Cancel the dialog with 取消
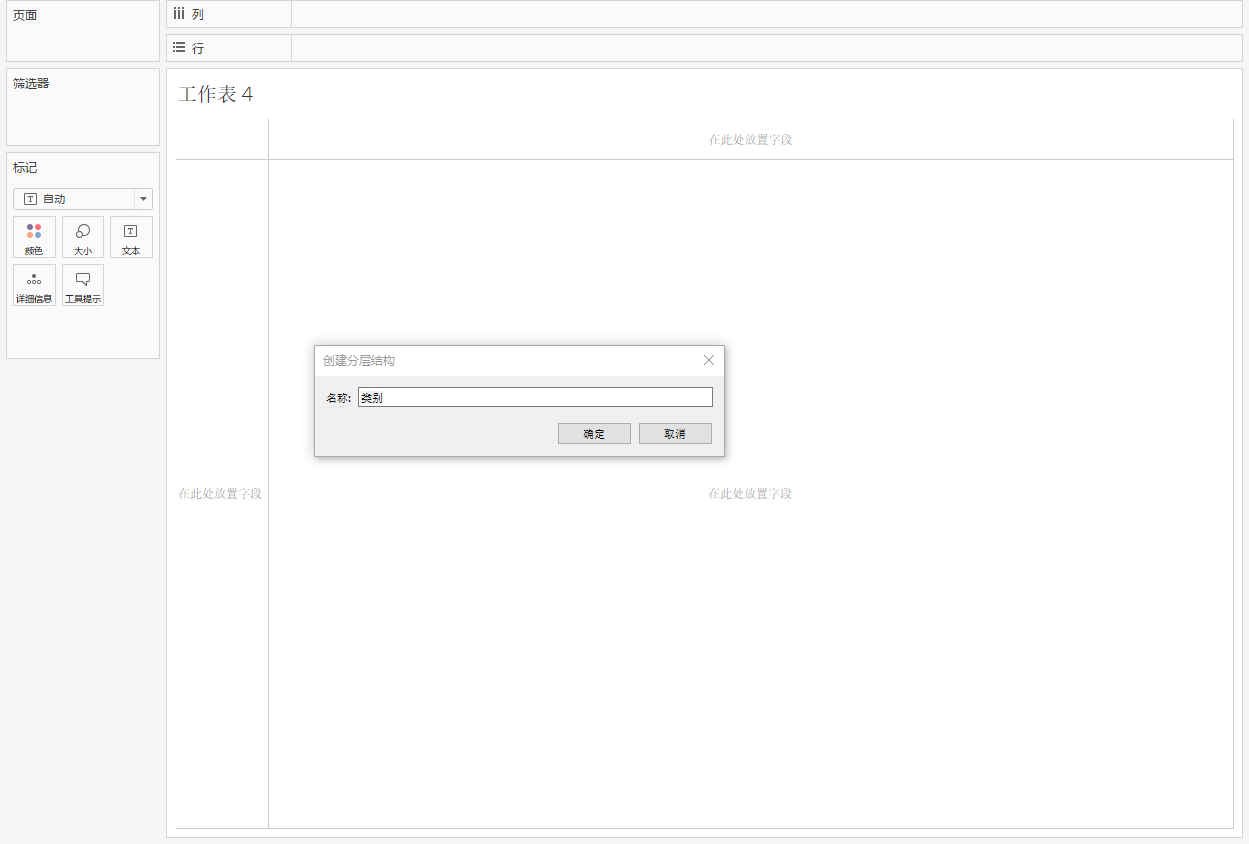The width and height of the screenshot is (1249, 844). pyautogui.click(x=675, y=434)
